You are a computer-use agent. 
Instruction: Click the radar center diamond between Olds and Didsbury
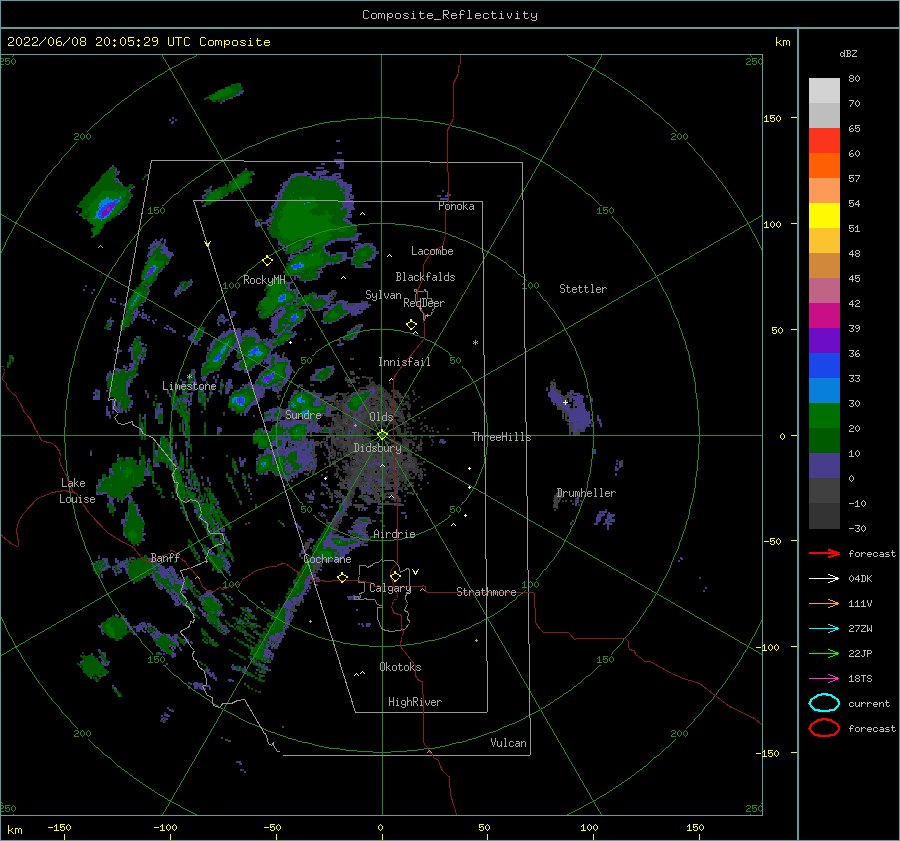[382, 435]
